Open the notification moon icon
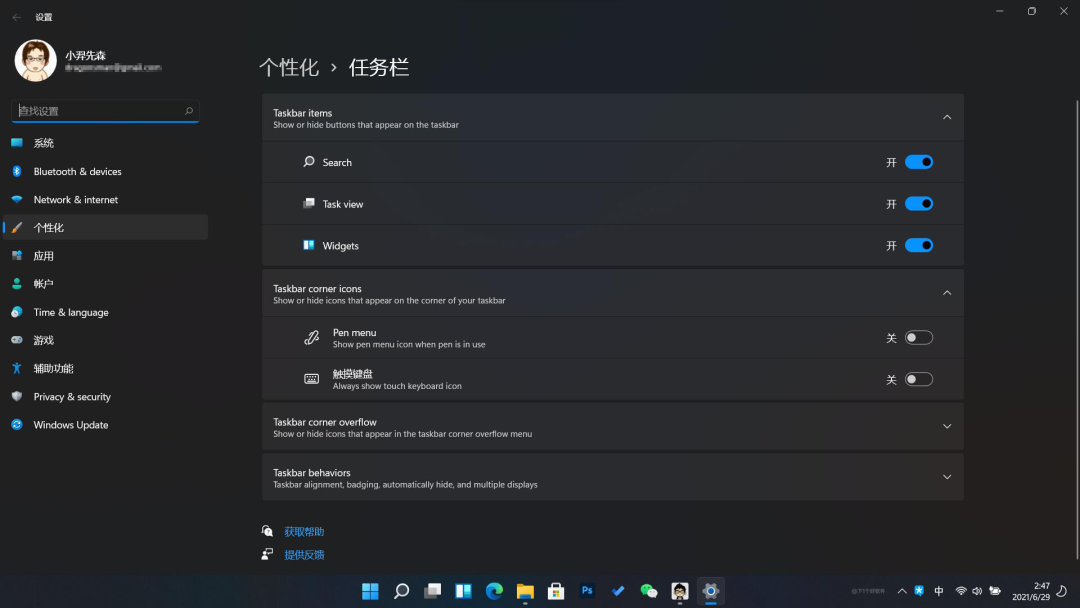1080x608 pixels. click(1062, 591)
